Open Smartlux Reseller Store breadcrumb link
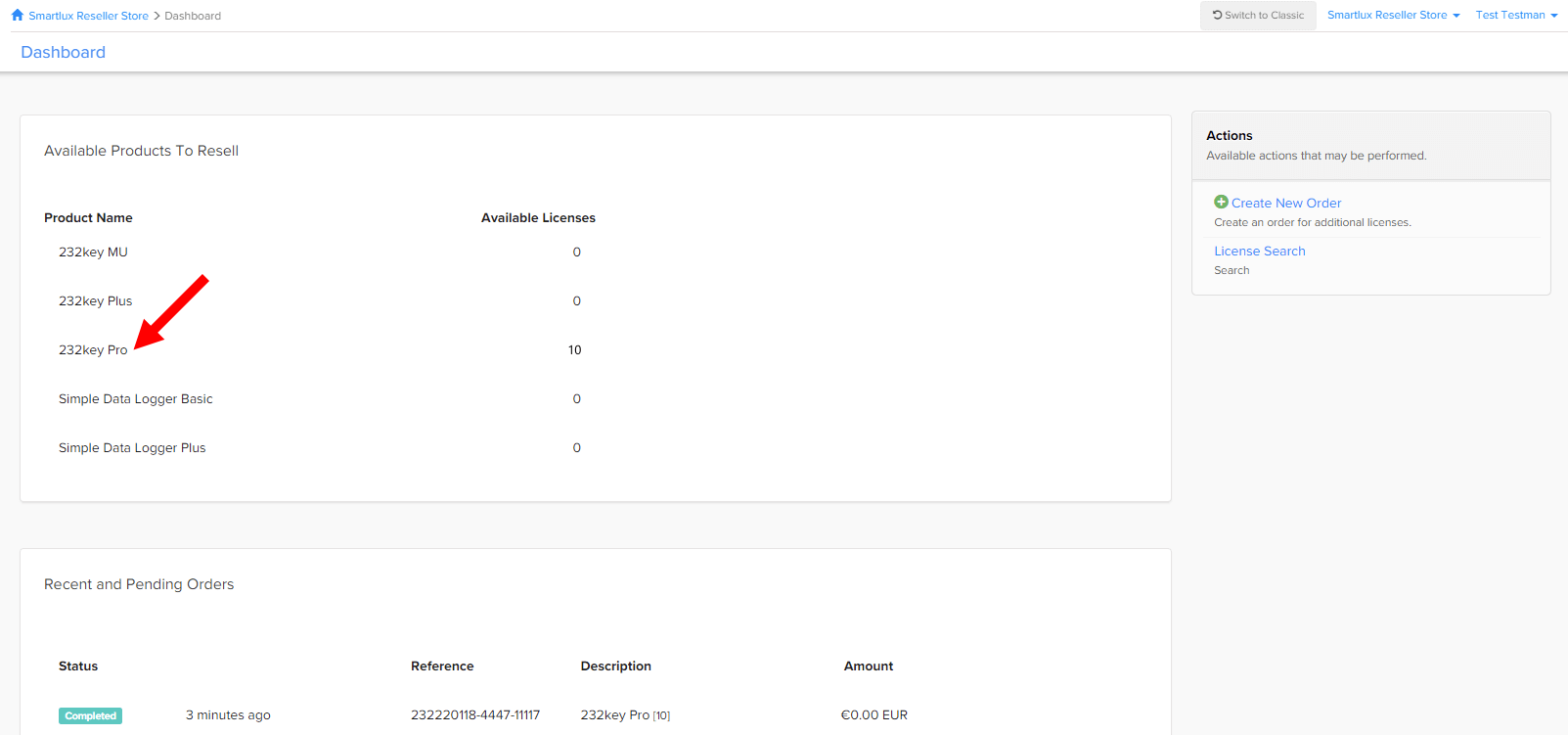Screen dimensions: 1568x735 pyautogui.click(x=88, y=16)
